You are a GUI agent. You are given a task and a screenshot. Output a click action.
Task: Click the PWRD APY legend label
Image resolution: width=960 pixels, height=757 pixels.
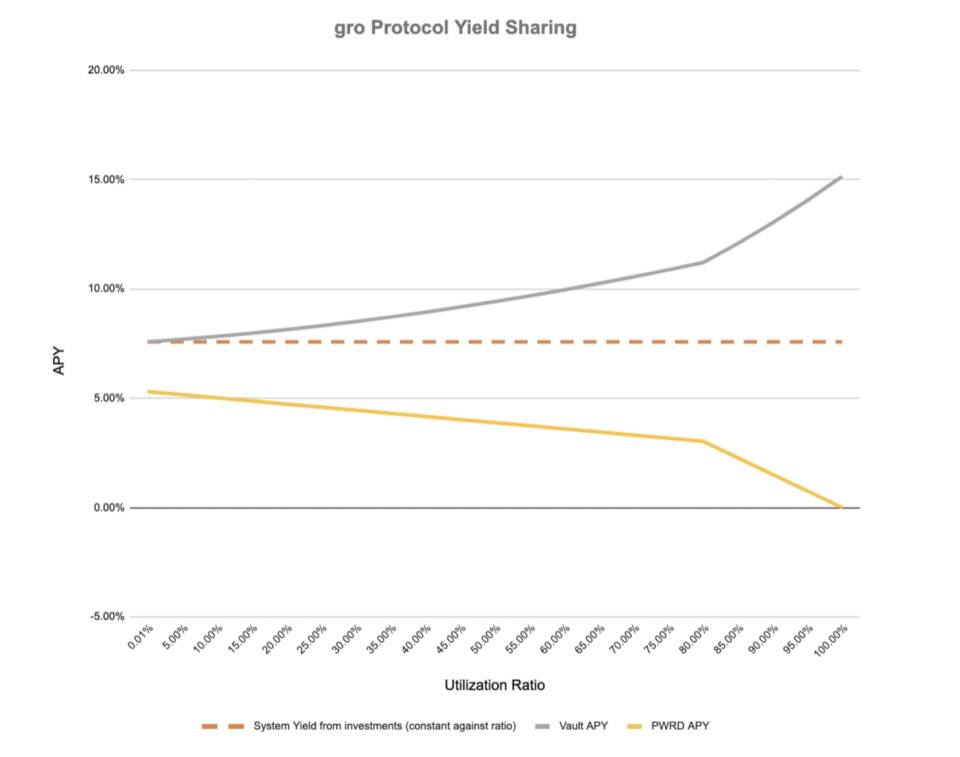coord(680,726)
